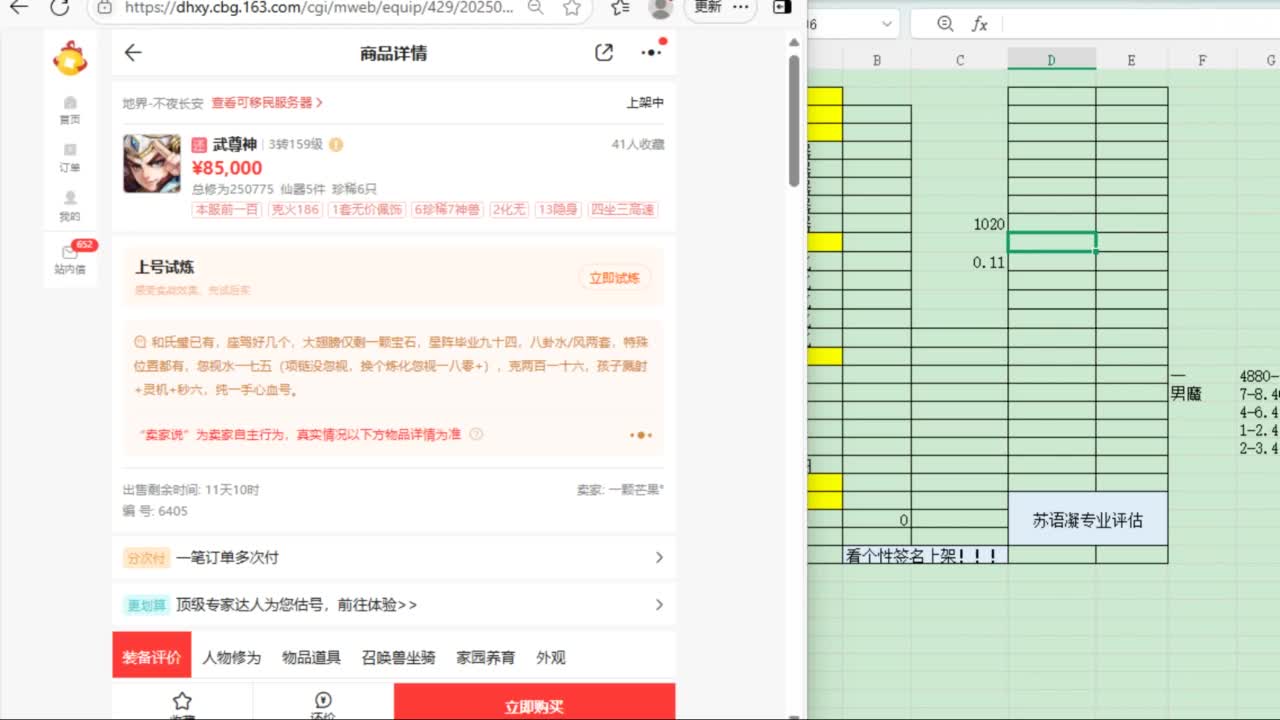Favorite the item with the bottom star icon

coord(182,702)
